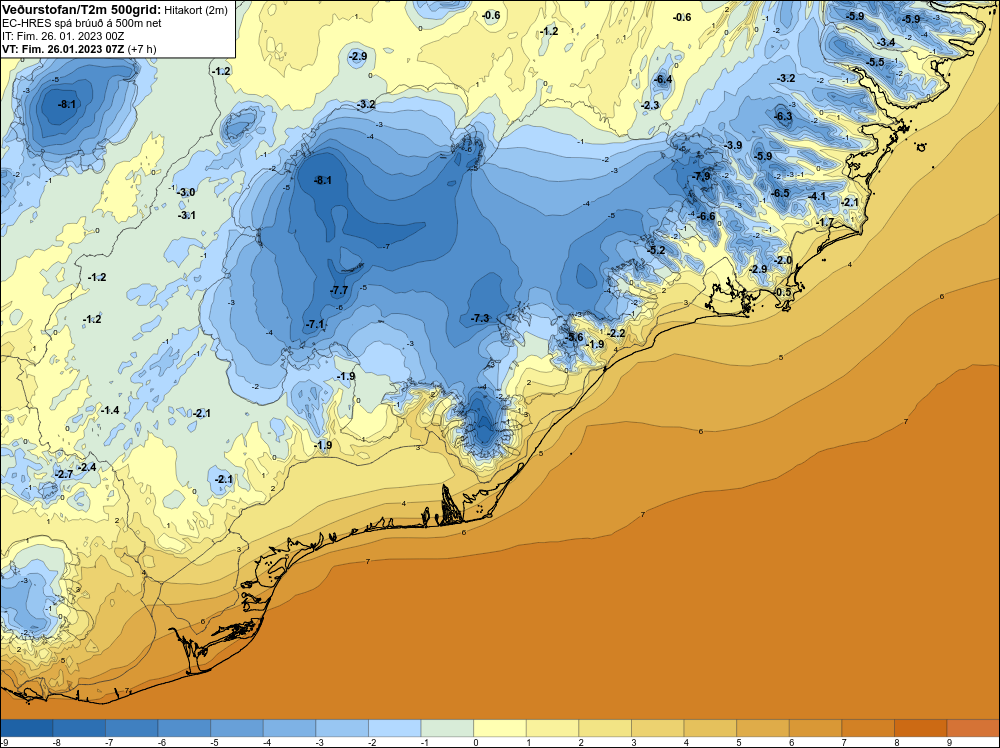
Task: Click the -2.4 temperature value
Action: tap(87, 467)
